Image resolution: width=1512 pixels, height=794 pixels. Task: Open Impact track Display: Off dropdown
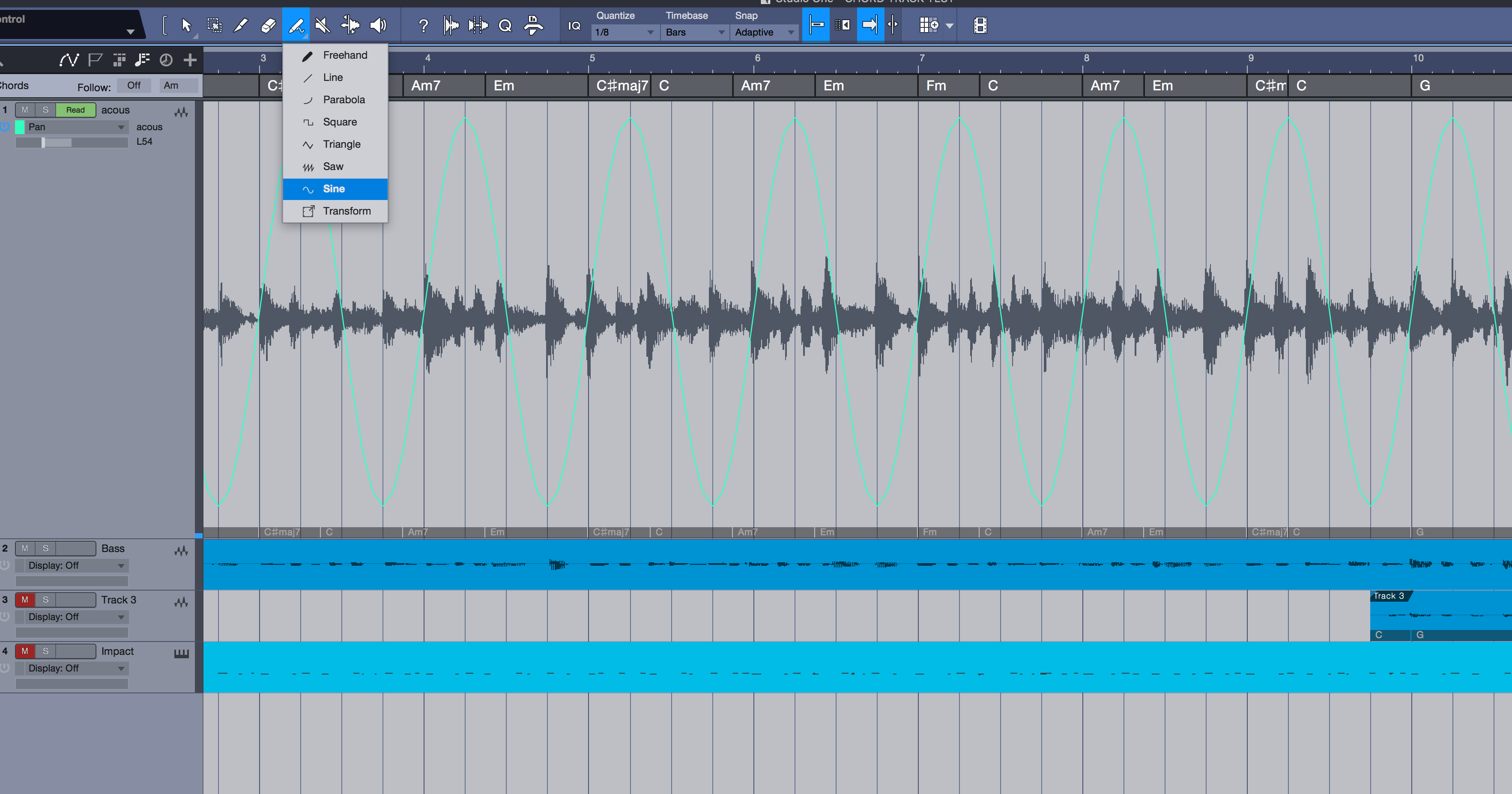coord(77,669)
